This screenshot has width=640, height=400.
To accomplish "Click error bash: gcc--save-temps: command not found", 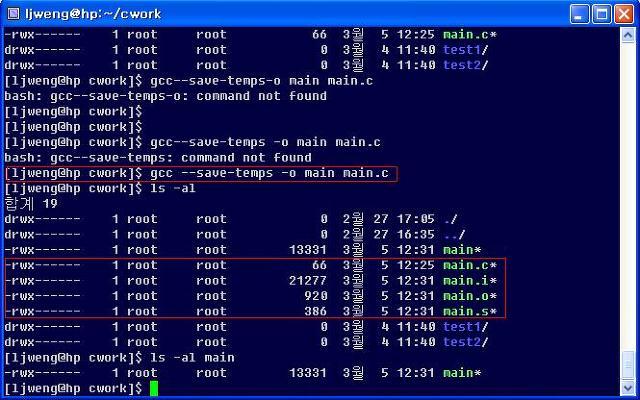I will tap(158, 158).
